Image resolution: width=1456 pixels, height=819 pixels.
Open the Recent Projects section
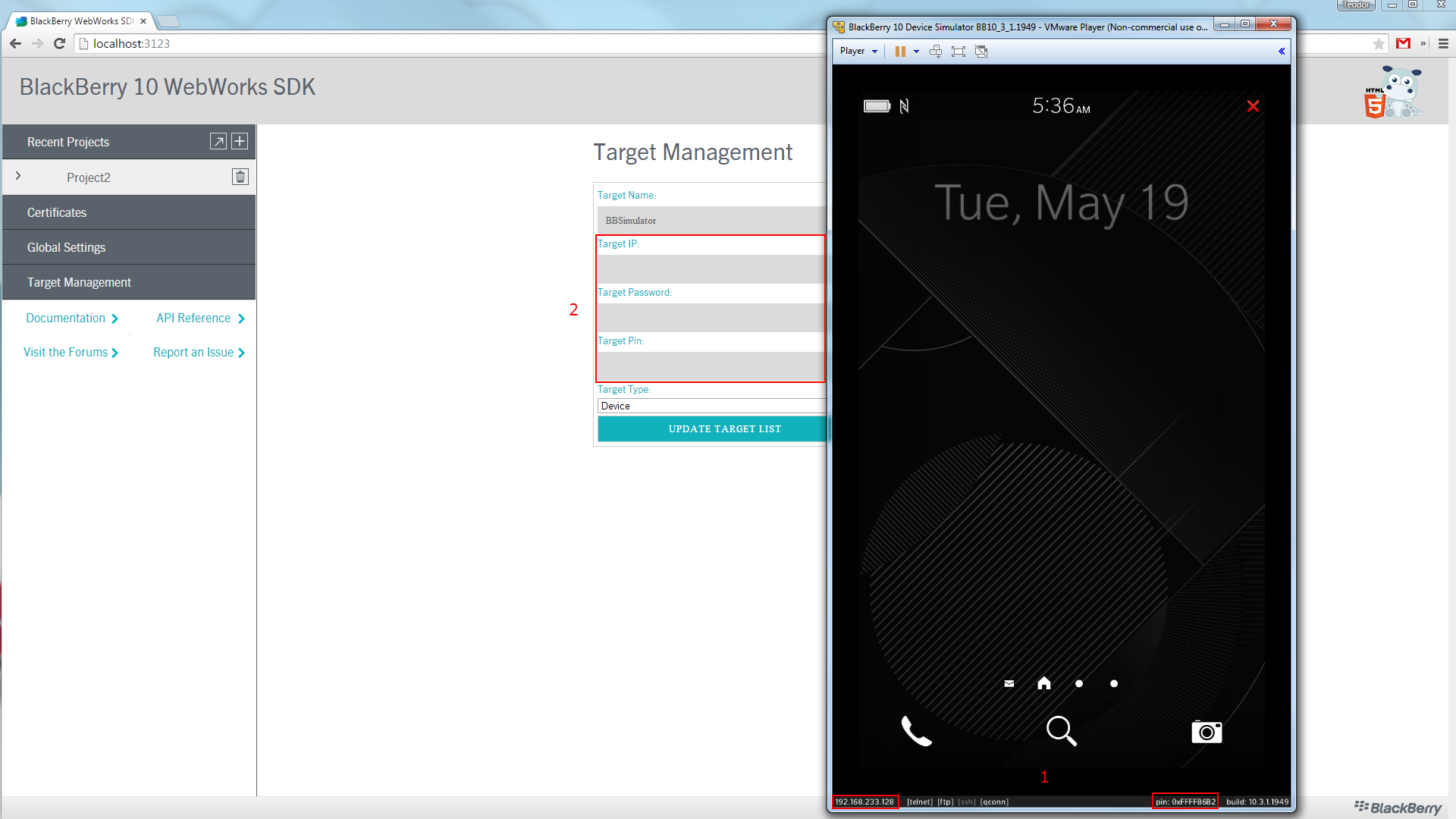[68, 142]
